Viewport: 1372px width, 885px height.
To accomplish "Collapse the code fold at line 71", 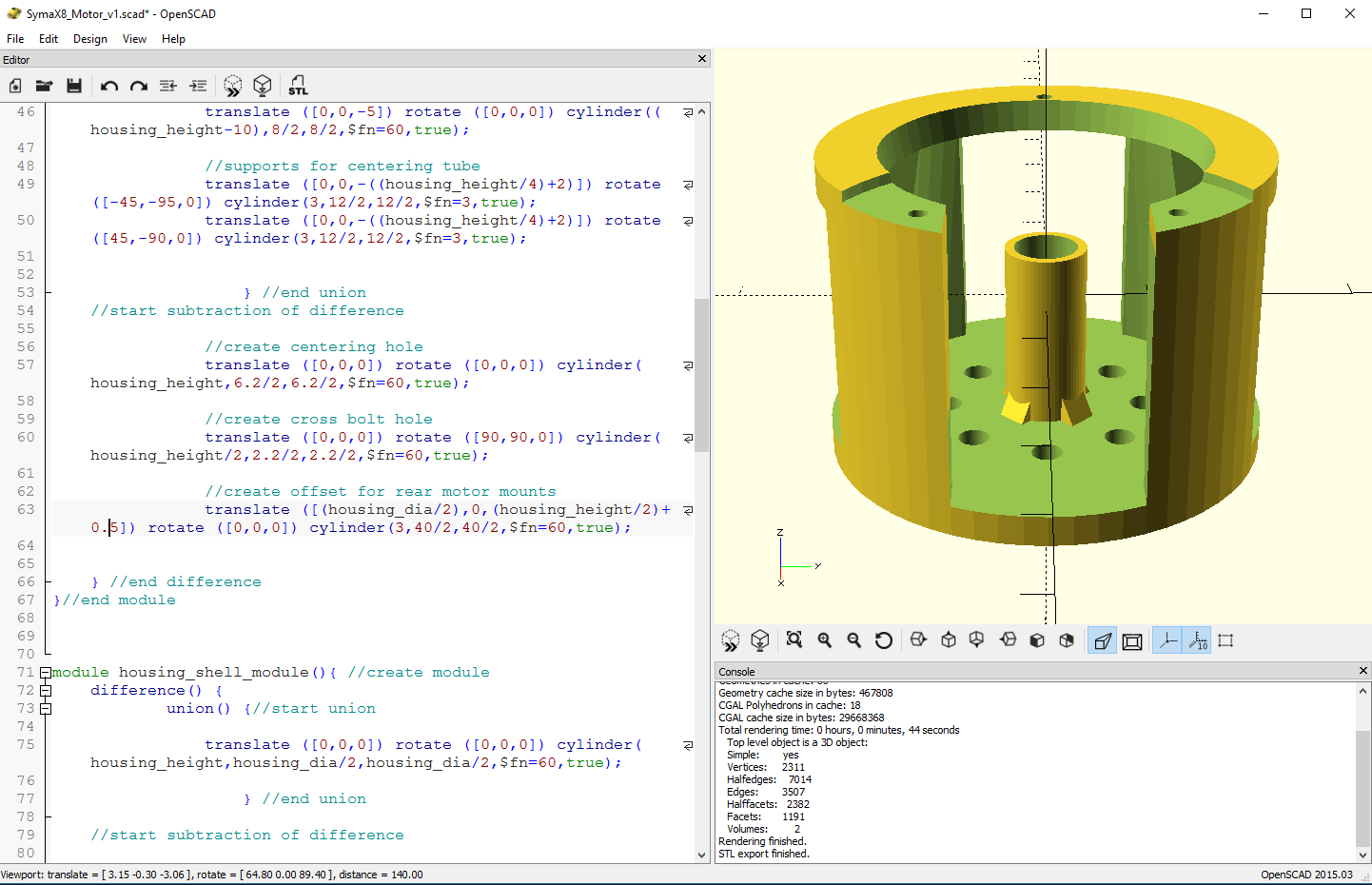I will pyautogui.click(x=45, y=673).
